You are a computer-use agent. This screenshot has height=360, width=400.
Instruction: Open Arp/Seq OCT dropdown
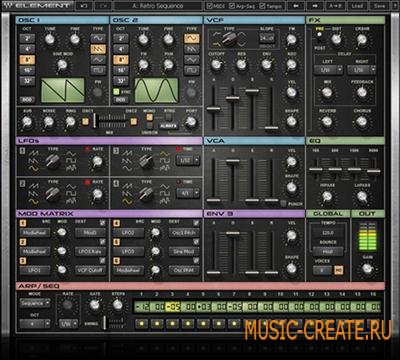coord(35,323)
